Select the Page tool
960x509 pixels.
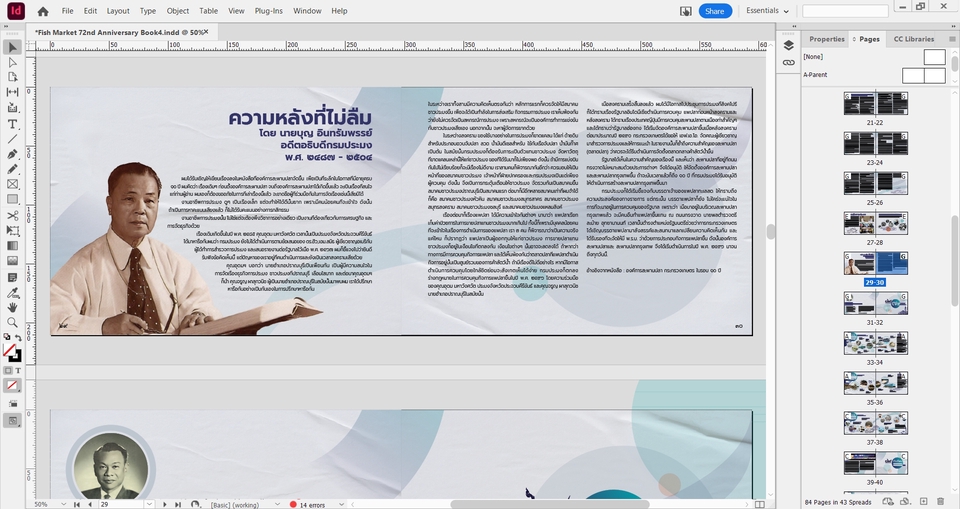(13, 77)
